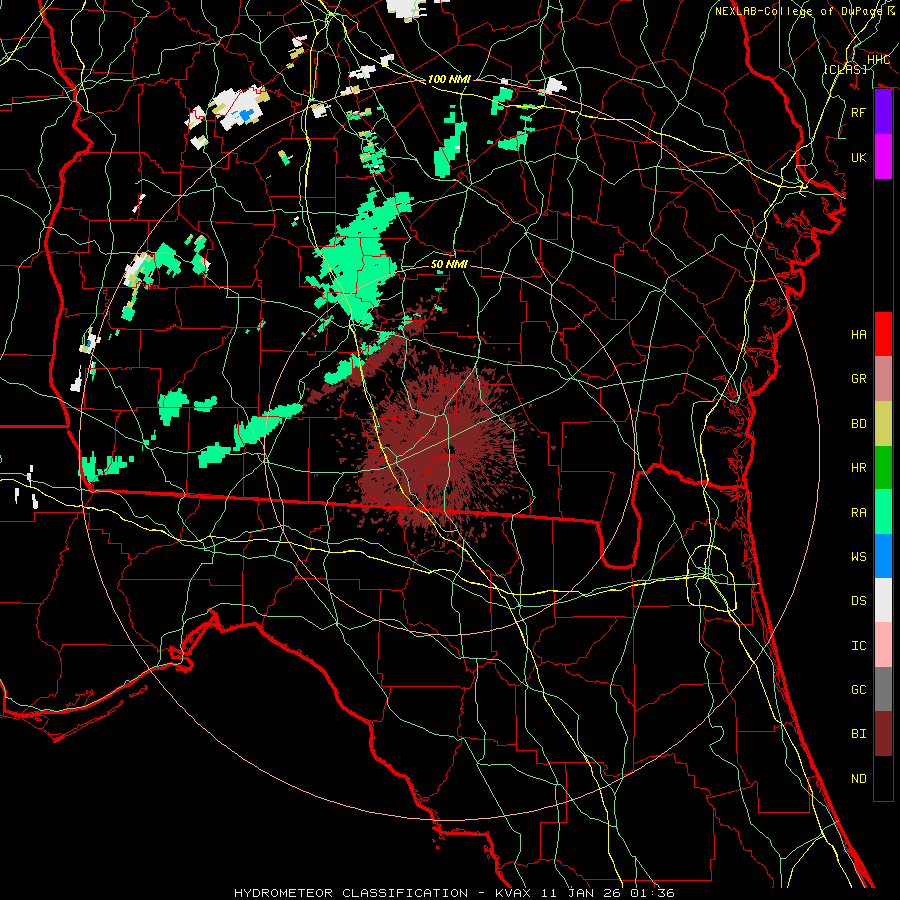Click the 50 NMI range ring label

click(x=449, y=265)
